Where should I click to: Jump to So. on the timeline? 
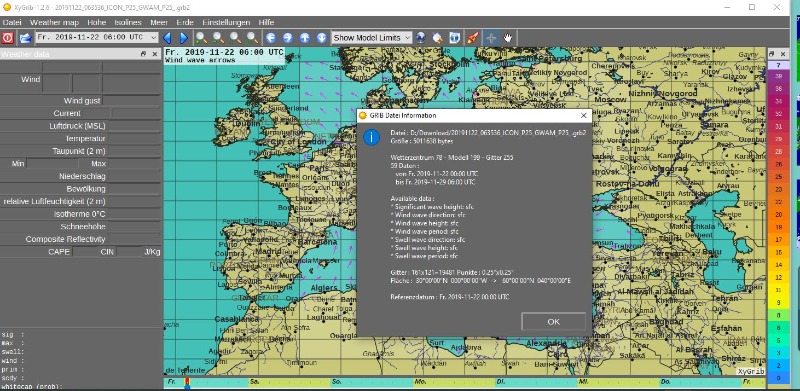tap(336, 382)
